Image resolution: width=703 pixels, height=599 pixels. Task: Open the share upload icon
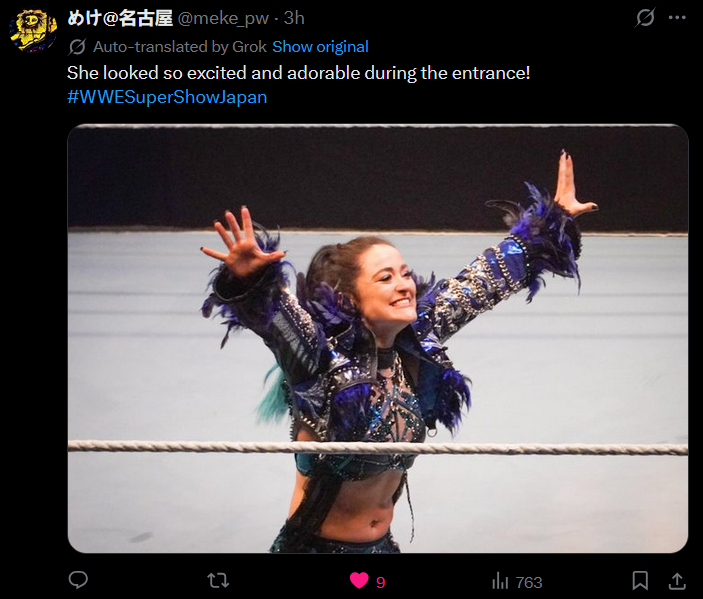pyautogui.click(x=677, y=581)
